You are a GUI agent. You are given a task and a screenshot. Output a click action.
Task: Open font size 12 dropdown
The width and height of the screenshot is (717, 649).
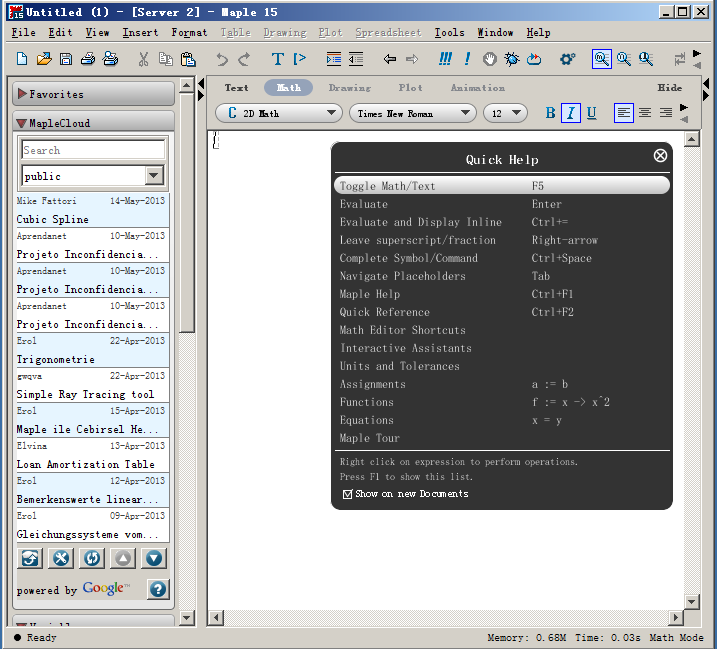click(505, 113)
